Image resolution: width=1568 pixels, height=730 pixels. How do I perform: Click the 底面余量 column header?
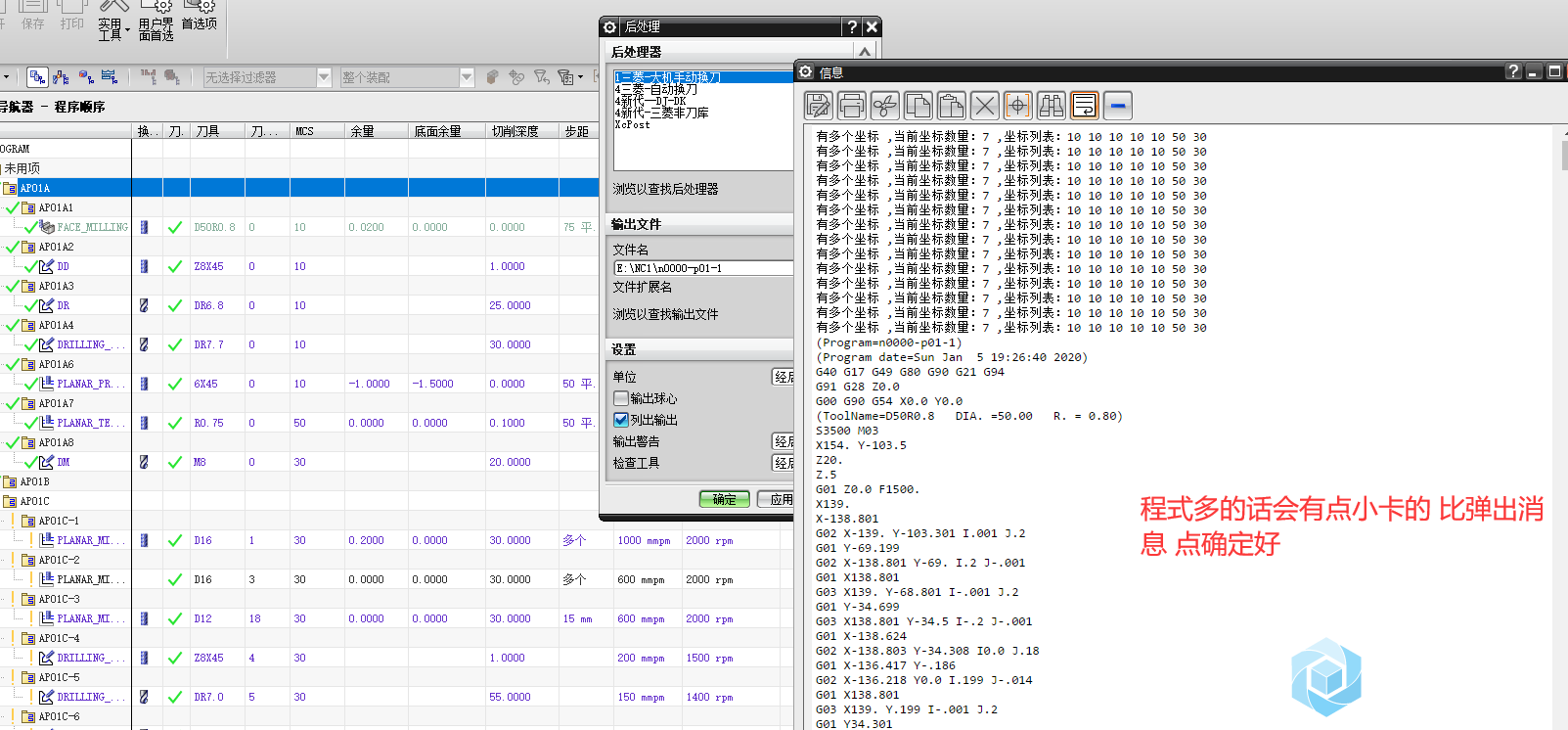click(x=447, y=131)
